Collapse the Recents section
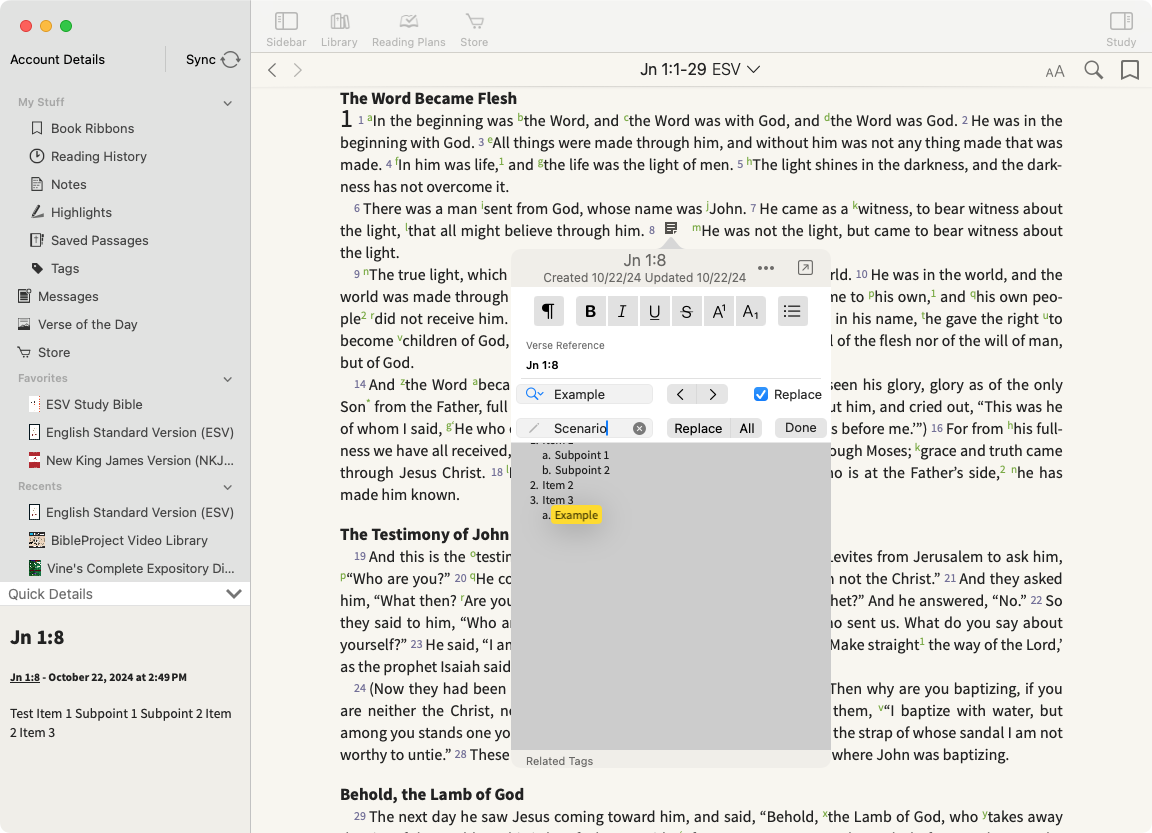This screenshot has height=833, width=1152. tap(228, 487)
